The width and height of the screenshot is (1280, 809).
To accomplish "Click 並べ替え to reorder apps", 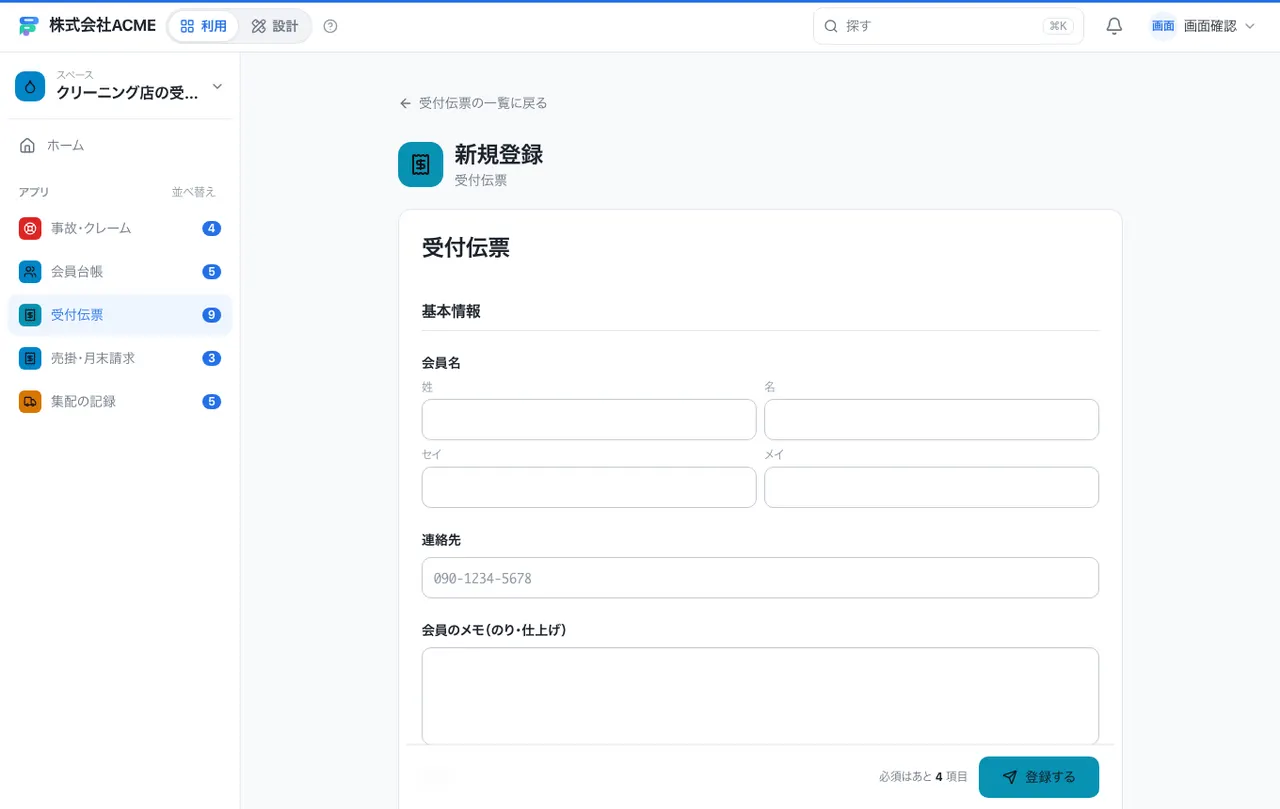I will [194, 192].
